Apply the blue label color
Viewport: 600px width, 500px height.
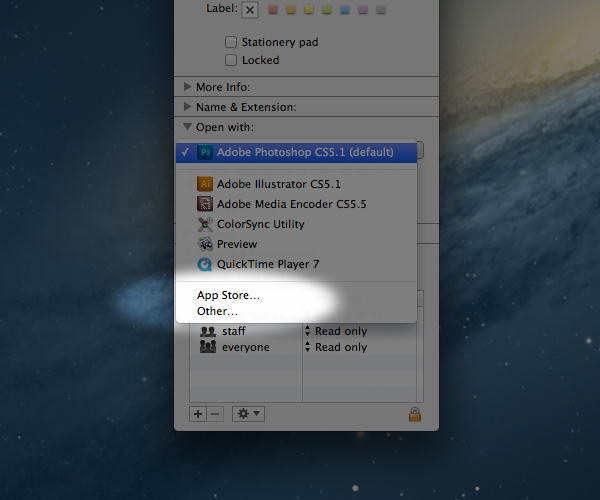[345, 10]
